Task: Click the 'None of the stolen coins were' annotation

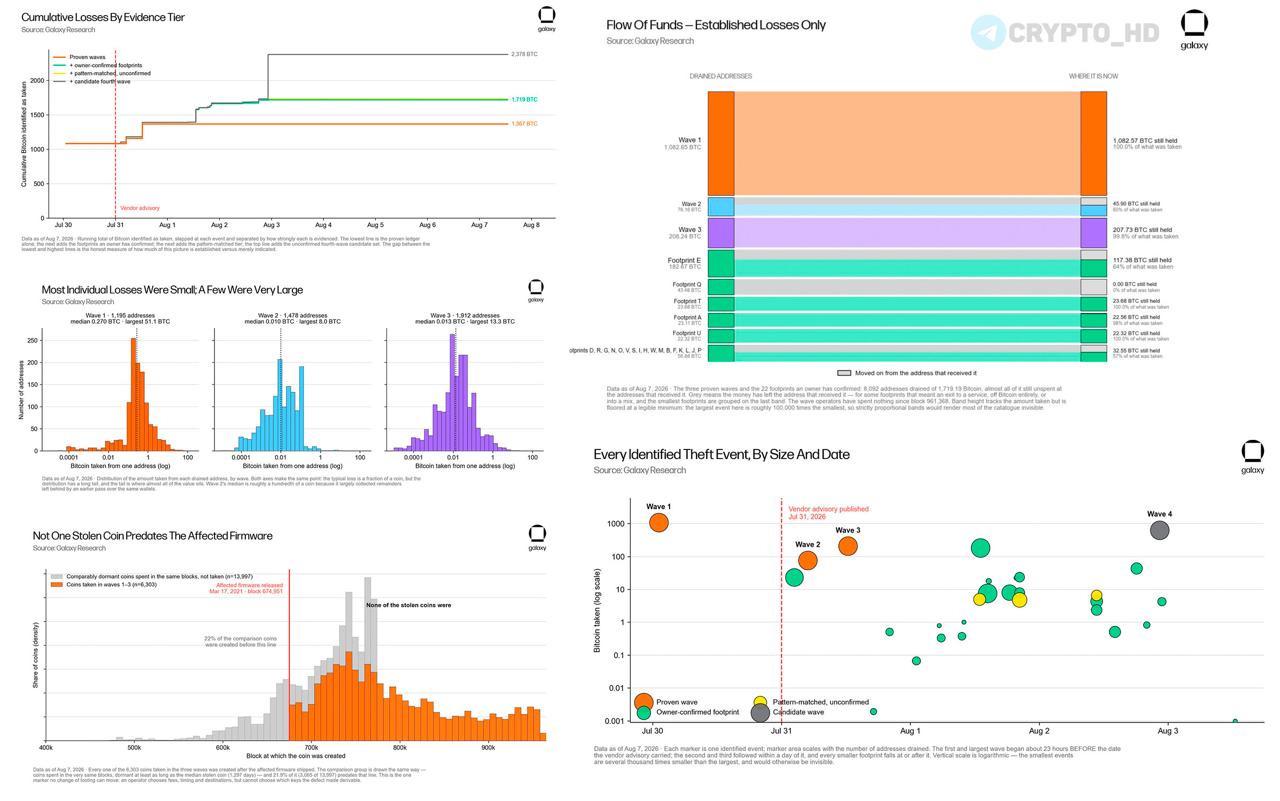Action: pyautogui.click(x=408, y=605)
